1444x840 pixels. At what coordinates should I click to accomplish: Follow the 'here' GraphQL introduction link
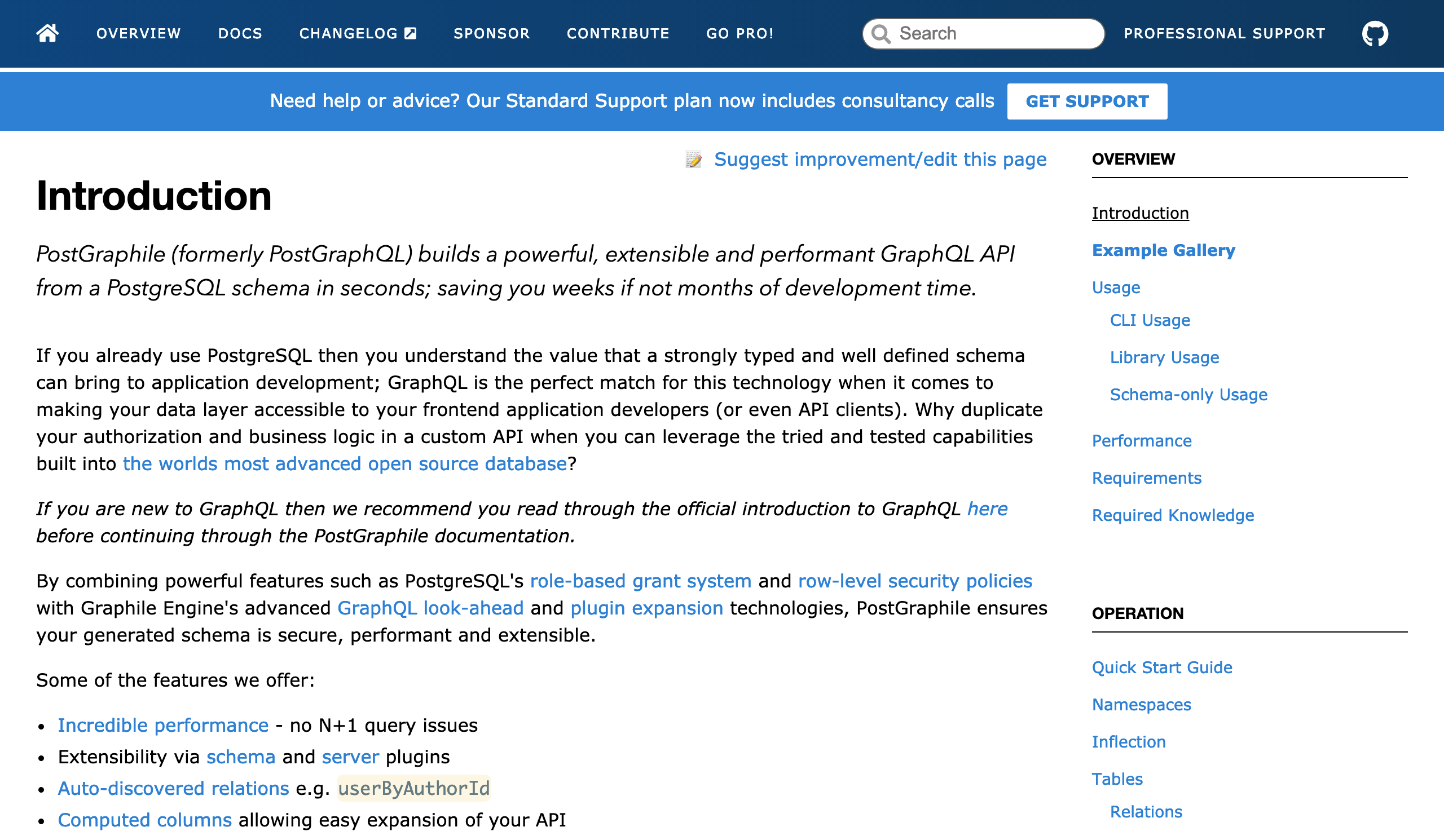point(987,509)
